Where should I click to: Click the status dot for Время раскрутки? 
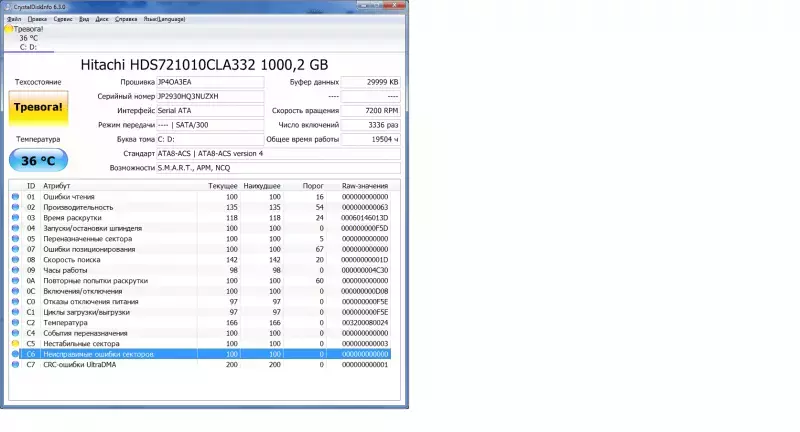point(15,218)
